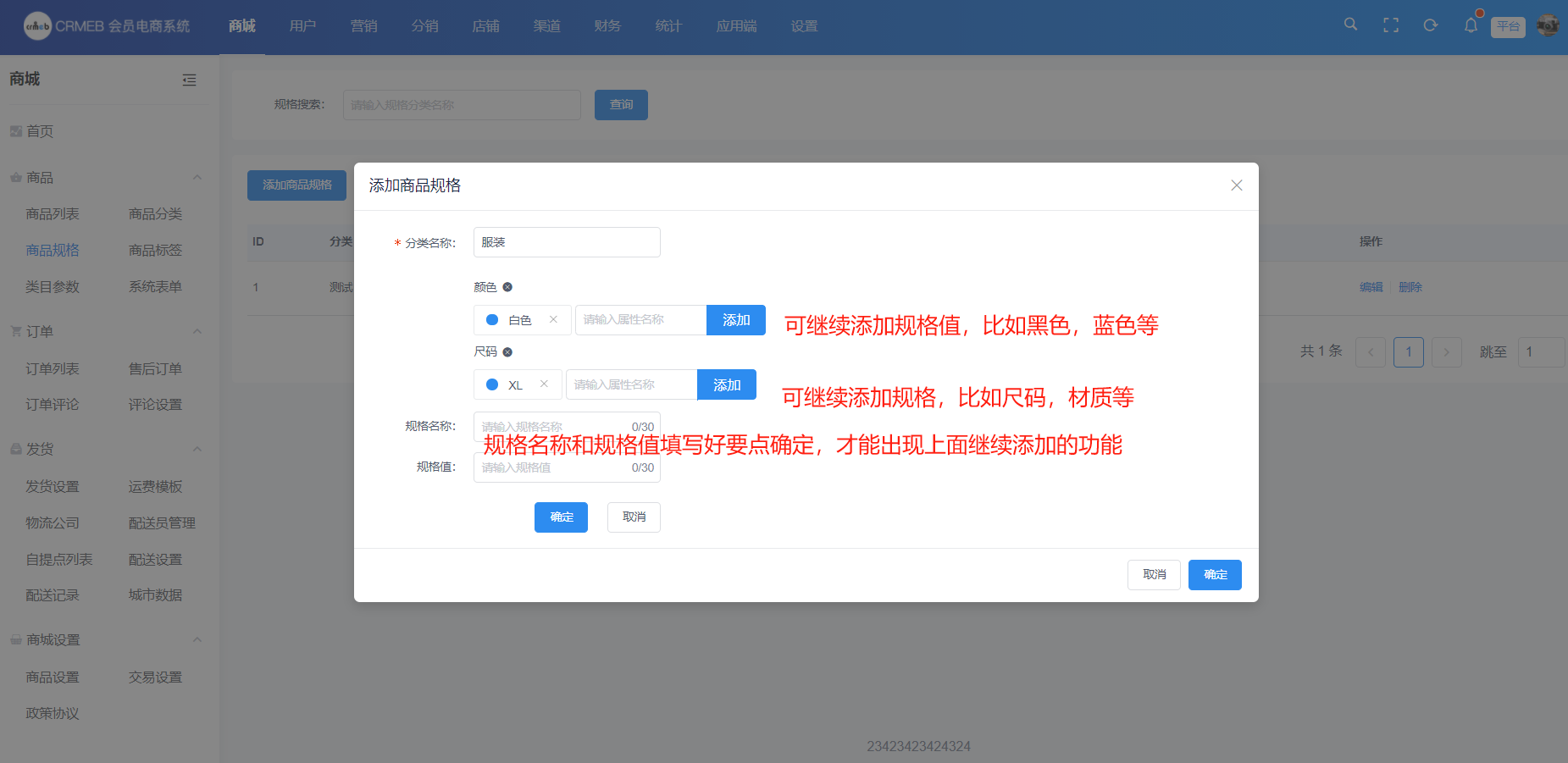Viewport: 1568px width, 763px height.
Task: Collapse the 商品 sidebar group
Action: (197, 178)
